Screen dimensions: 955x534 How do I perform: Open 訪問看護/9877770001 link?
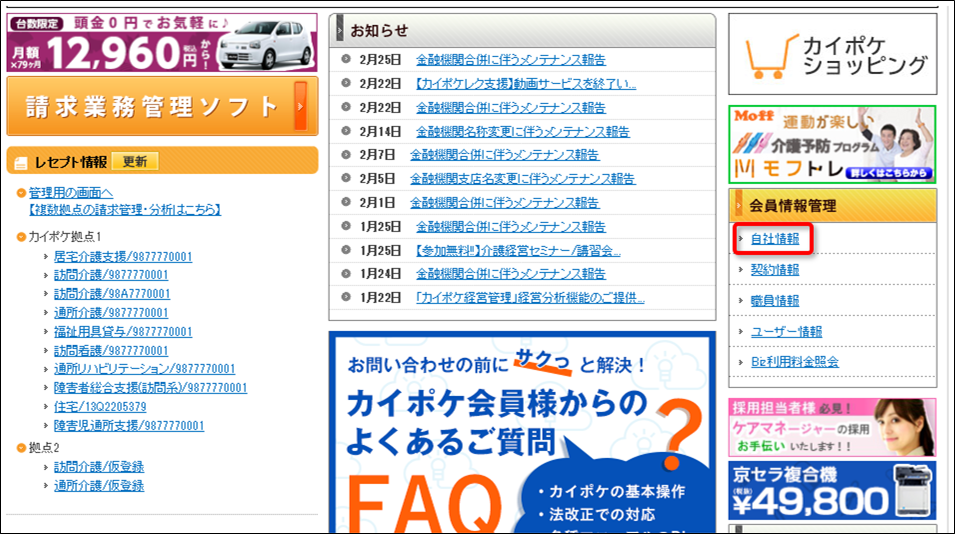click(x=111, y=350)
